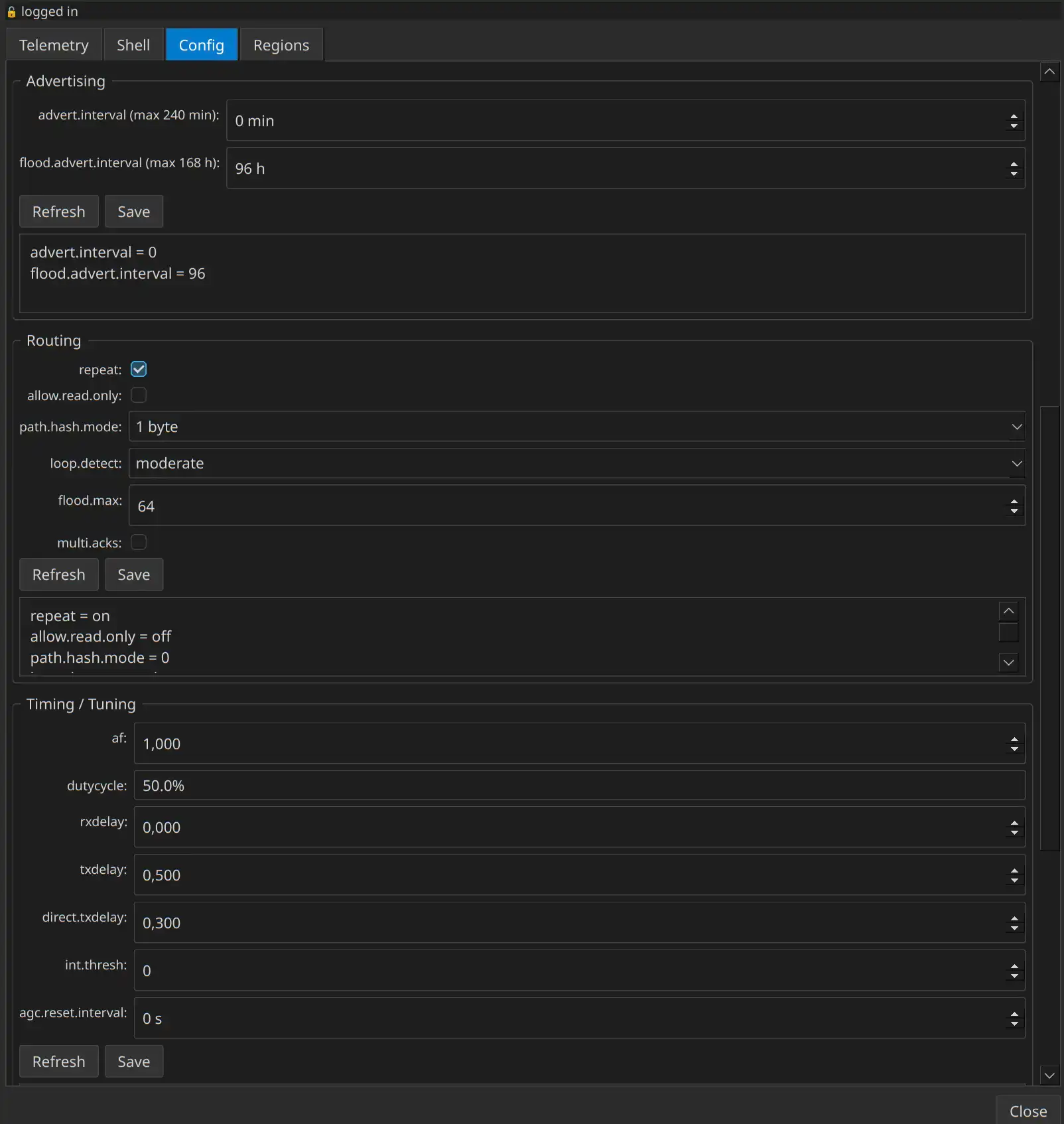
Task: Open the path.hash.mode dropdown
Action: click(x=576, y=427)
